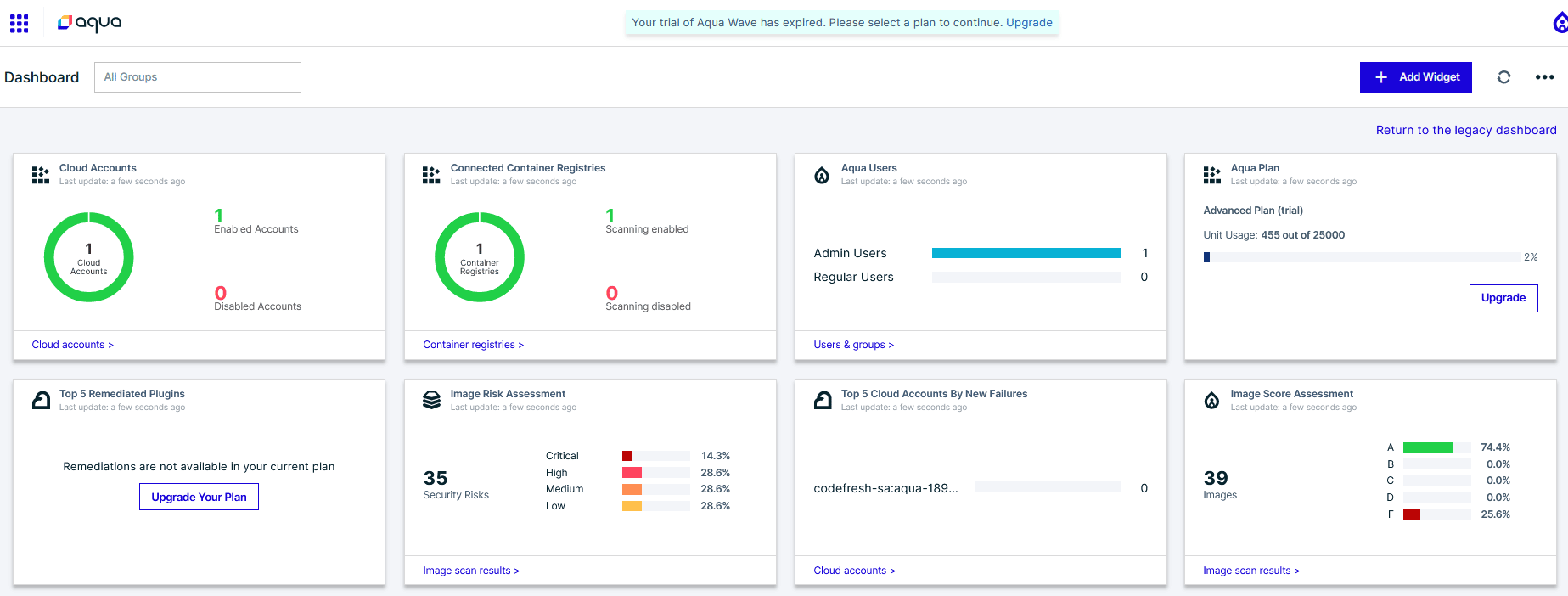Click the Connected Container Registries widget icon
Viewport: 1568px width, 596px height.
click(x=431, y=175)
